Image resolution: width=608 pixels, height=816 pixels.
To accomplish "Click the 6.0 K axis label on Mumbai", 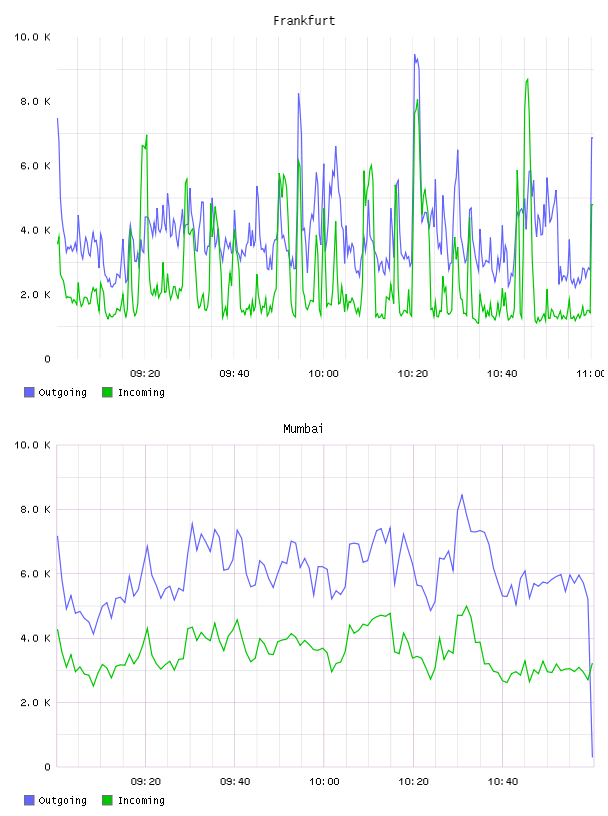I will point(35,574).
